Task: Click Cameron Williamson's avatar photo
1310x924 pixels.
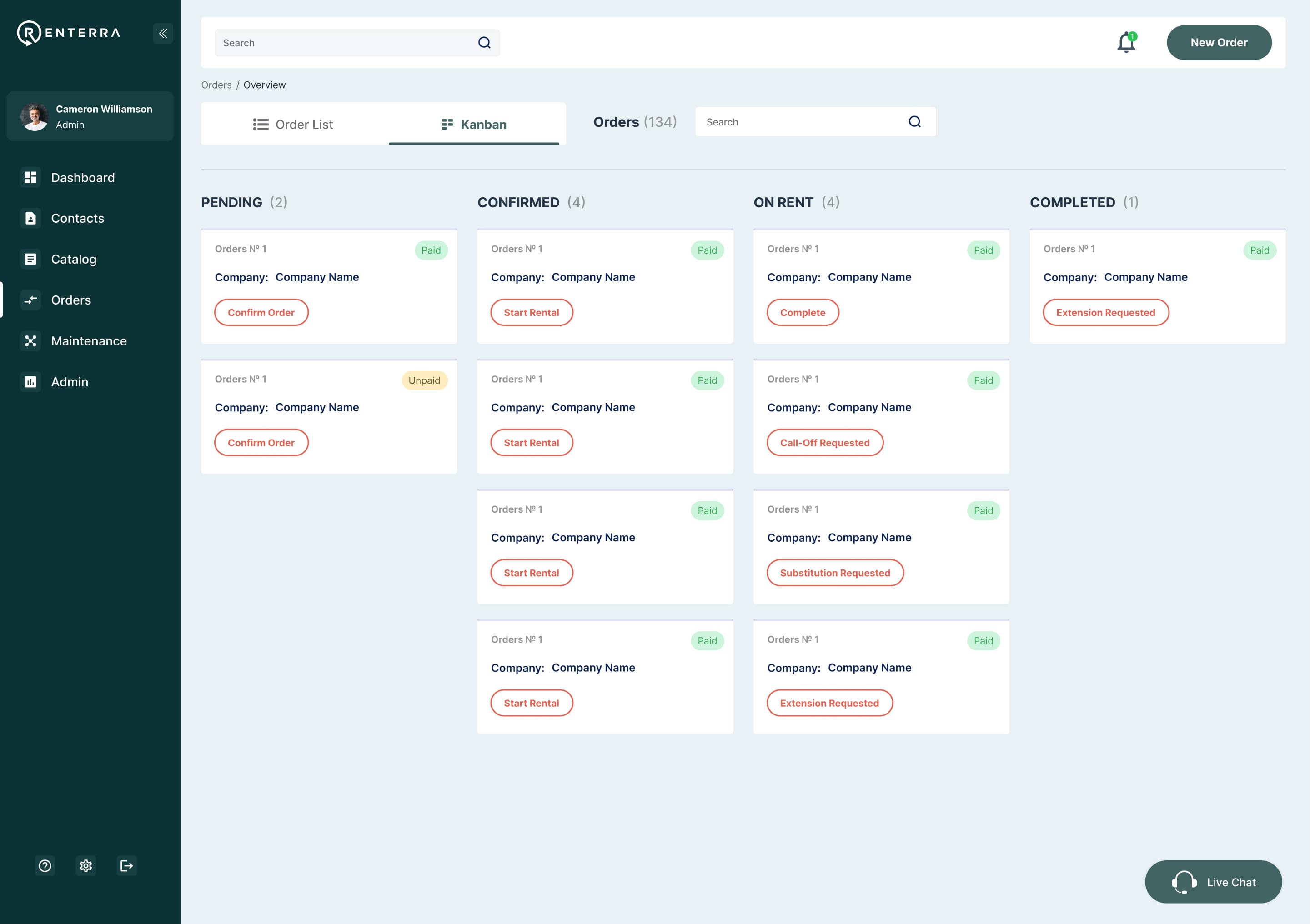Action: tap(35, 116)
